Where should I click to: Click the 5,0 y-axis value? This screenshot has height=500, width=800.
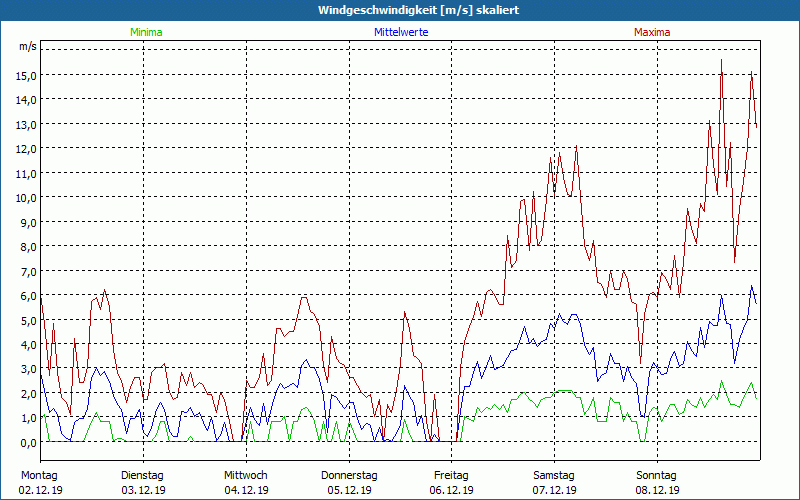click(28, 320)
